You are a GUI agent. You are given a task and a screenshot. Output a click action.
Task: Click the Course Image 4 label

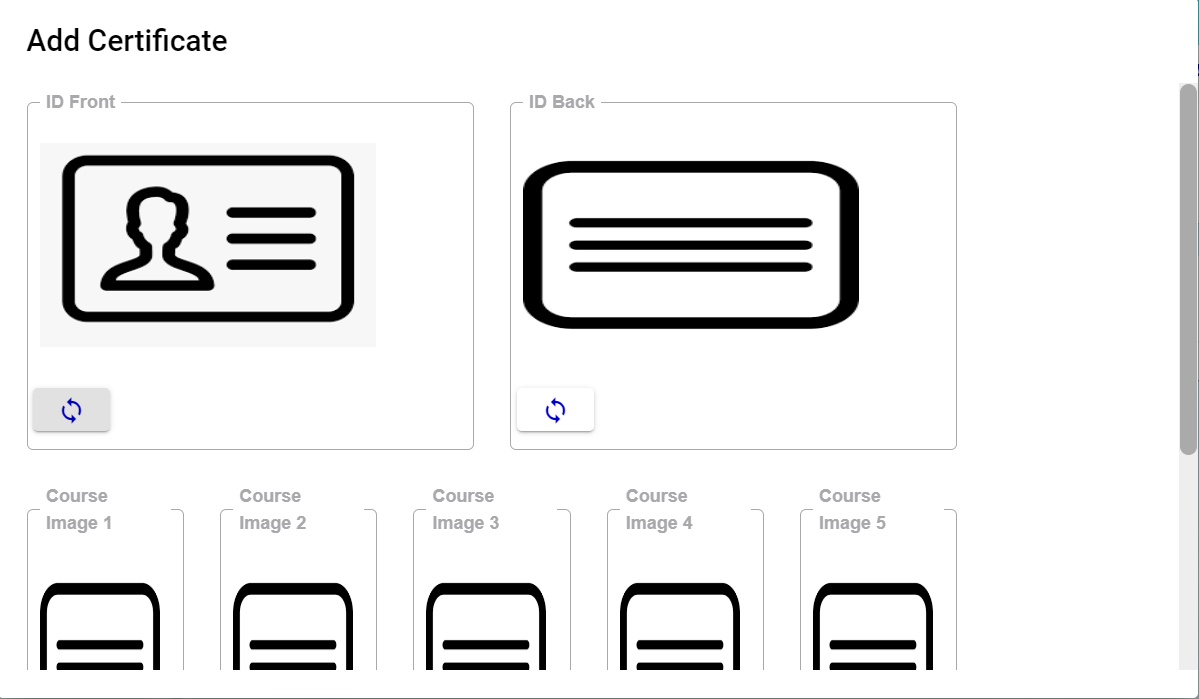659,509
